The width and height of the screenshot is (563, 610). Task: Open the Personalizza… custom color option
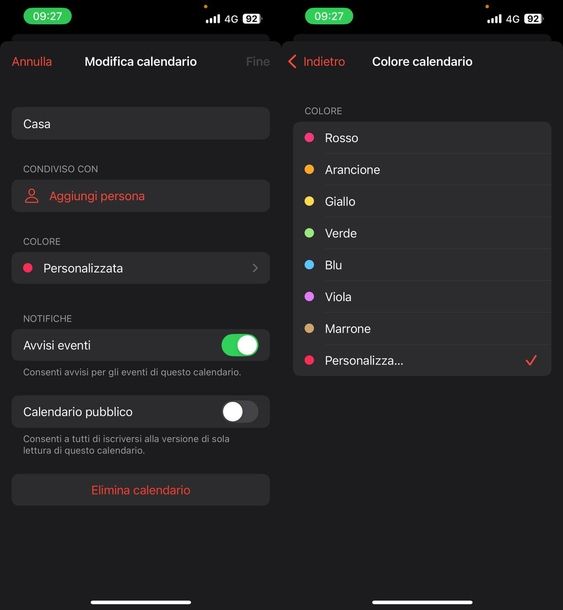[422, 361]
